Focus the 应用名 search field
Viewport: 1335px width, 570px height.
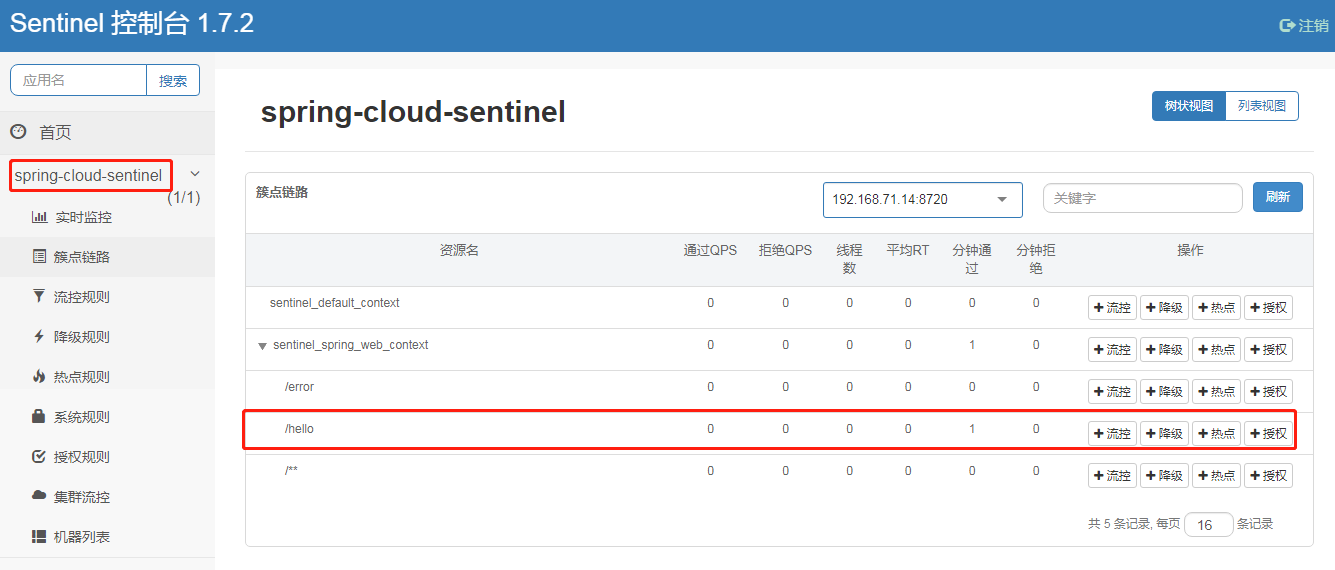pyautogui.click(x=79, y=81)
